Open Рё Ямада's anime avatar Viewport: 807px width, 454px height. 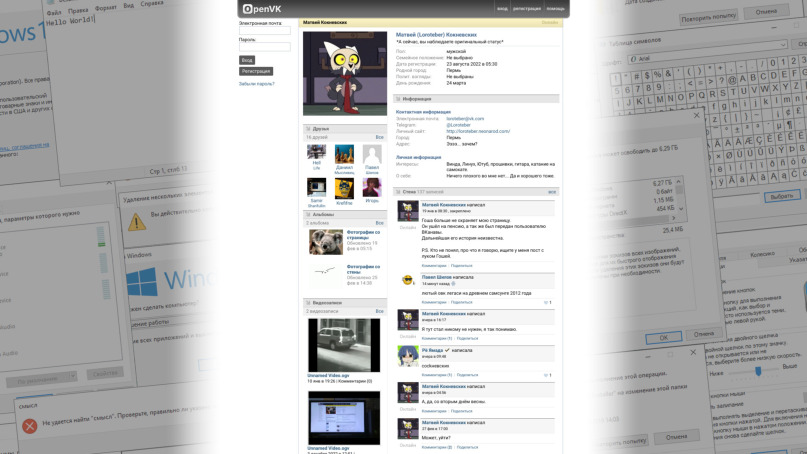point(408,356)
